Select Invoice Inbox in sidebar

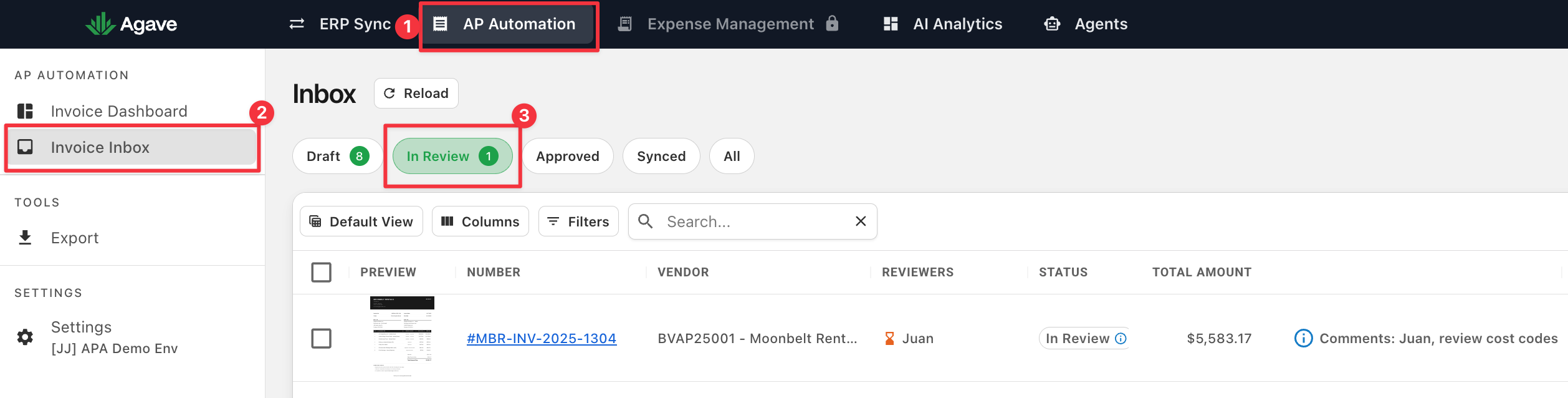[x=132, y=147]
